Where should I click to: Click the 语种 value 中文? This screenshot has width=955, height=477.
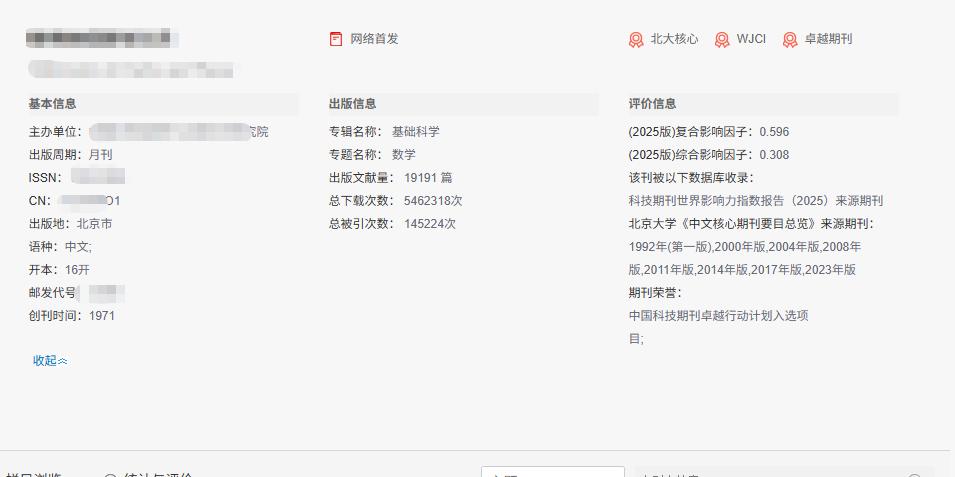[x=78, y=247]
